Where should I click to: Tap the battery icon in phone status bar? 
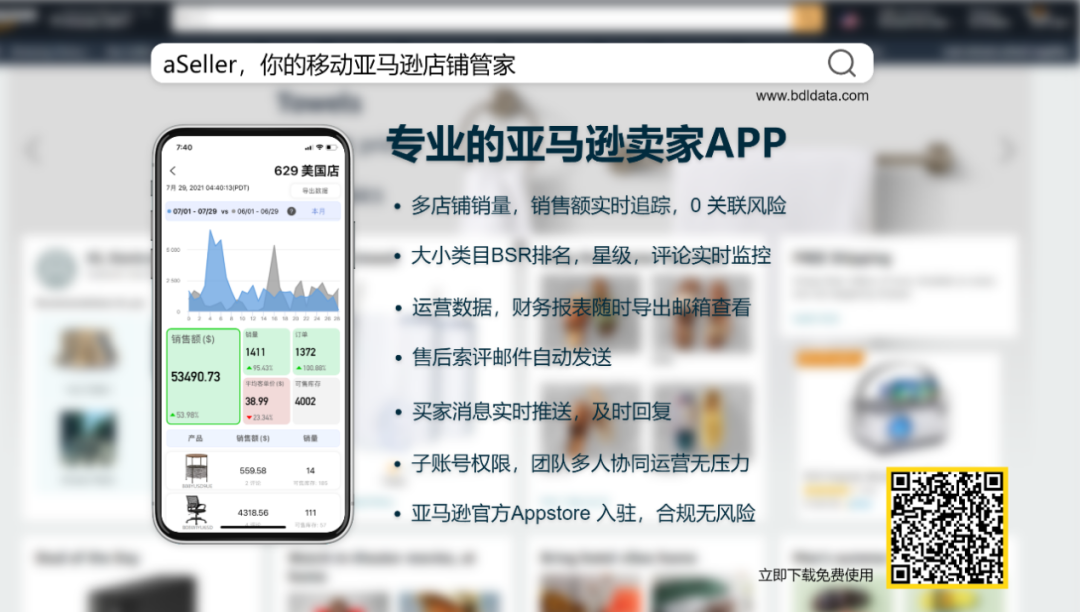pyautogui.click(x=333, y=147)
